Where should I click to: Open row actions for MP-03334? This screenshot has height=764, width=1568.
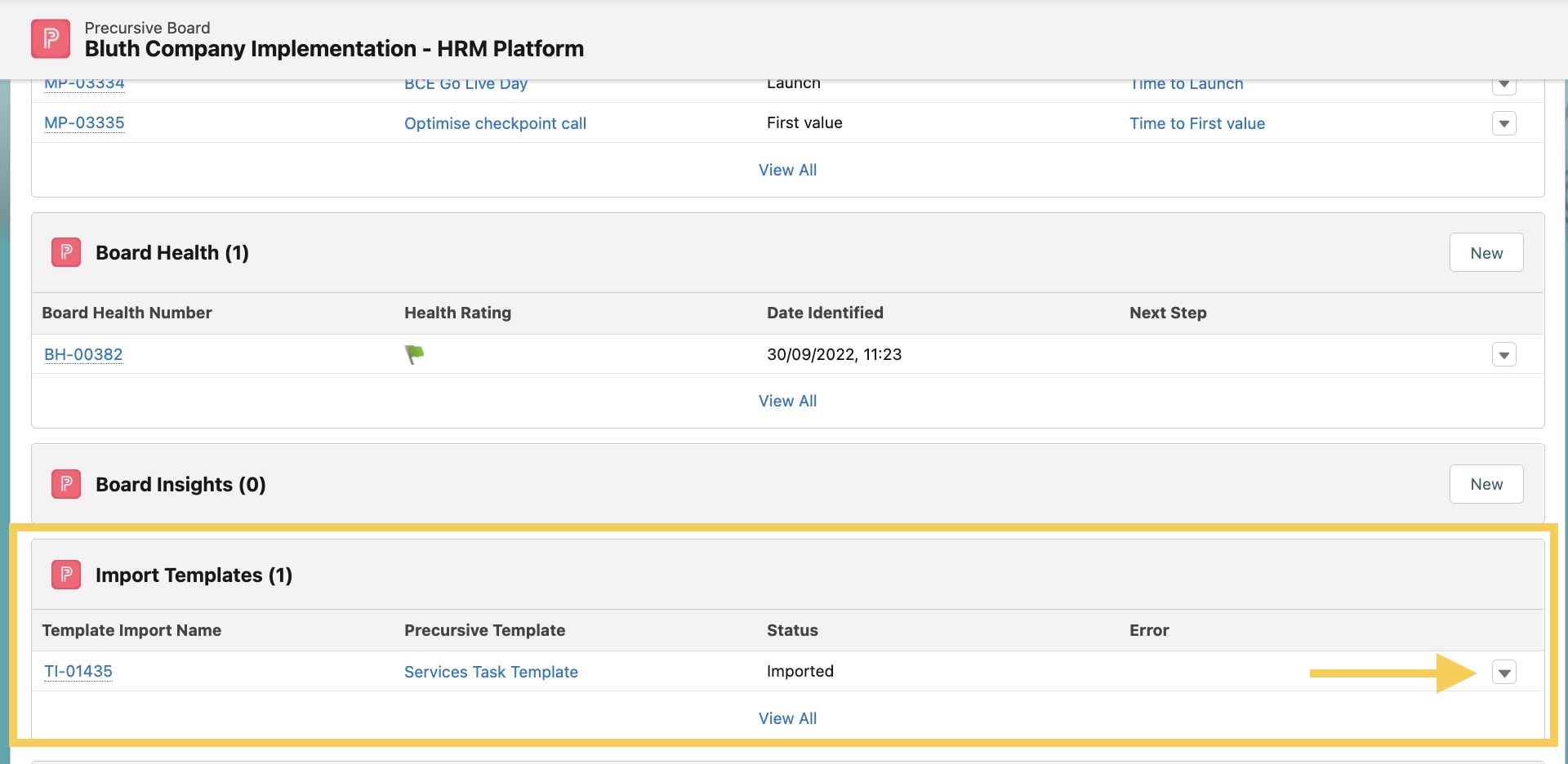[1503, 85]
